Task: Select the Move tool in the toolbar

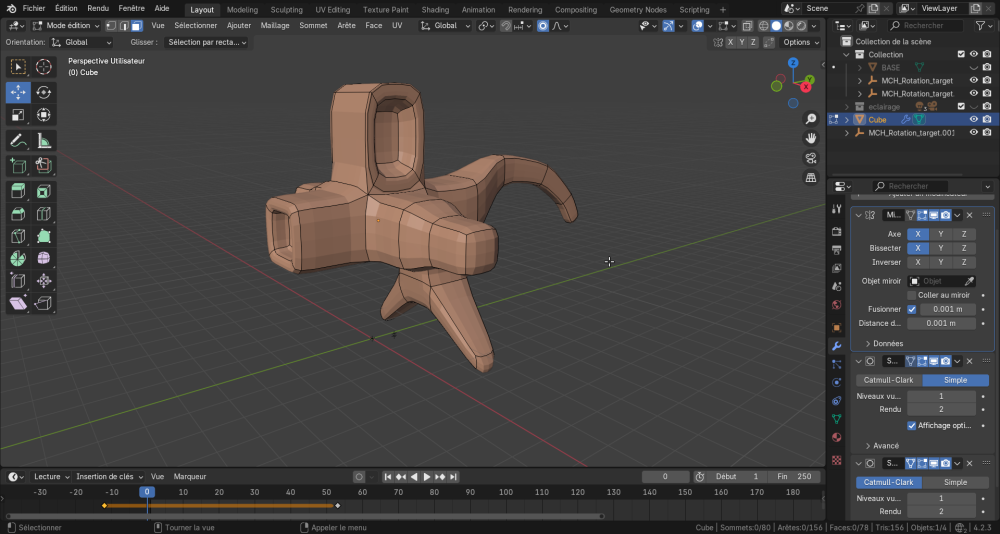Action: click(x=18, y=92)
